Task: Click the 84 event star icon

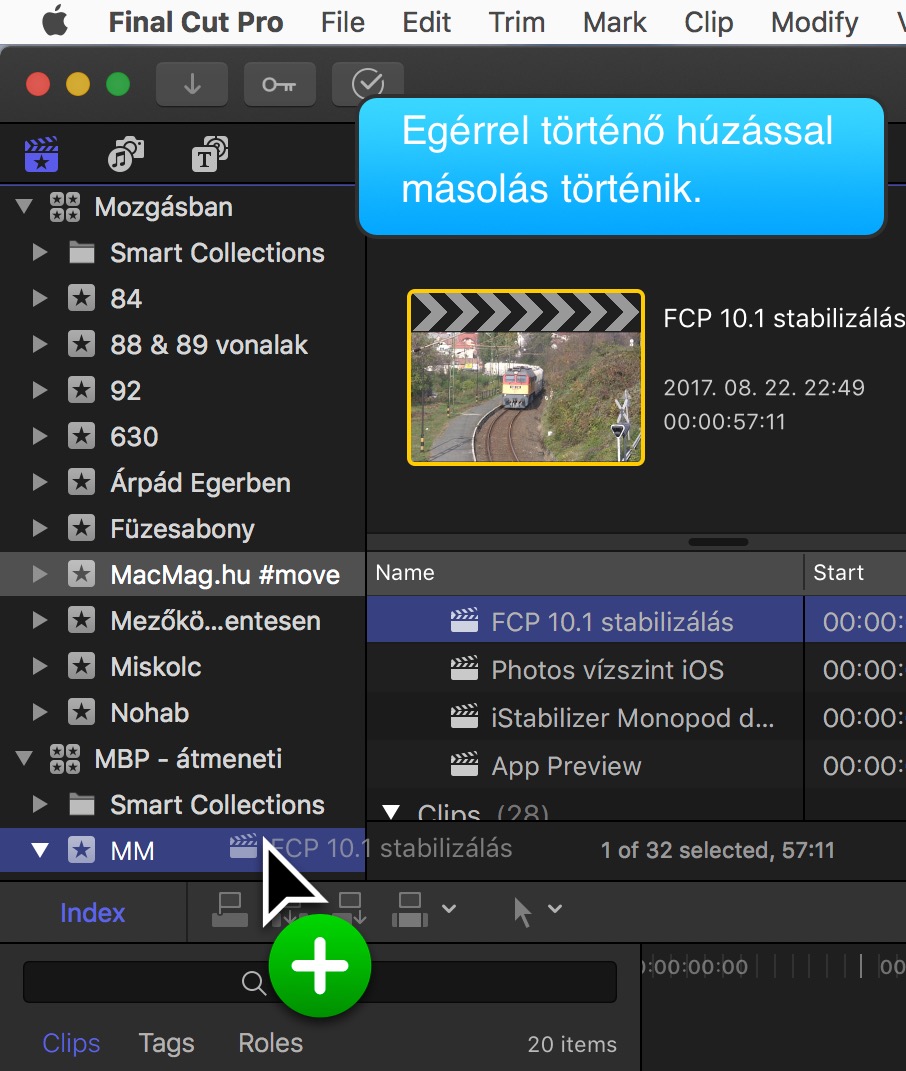Action: (81, 298)
